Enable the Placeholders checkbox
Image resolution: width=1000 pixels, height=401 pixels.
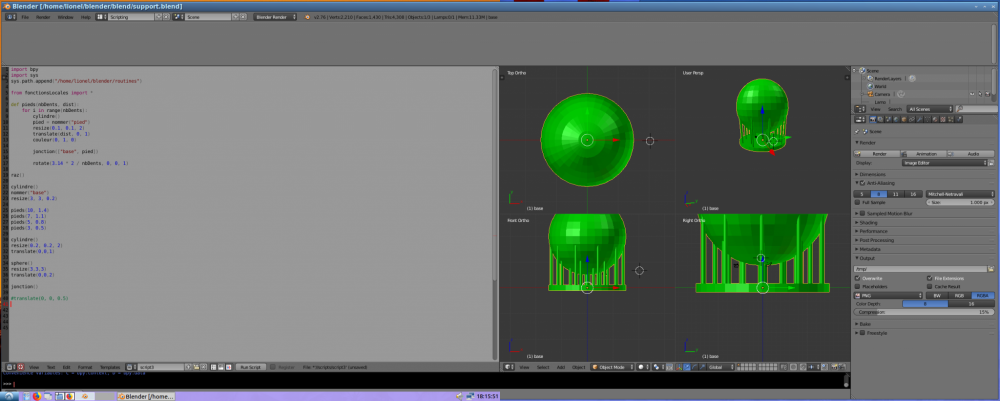[858, 286]
